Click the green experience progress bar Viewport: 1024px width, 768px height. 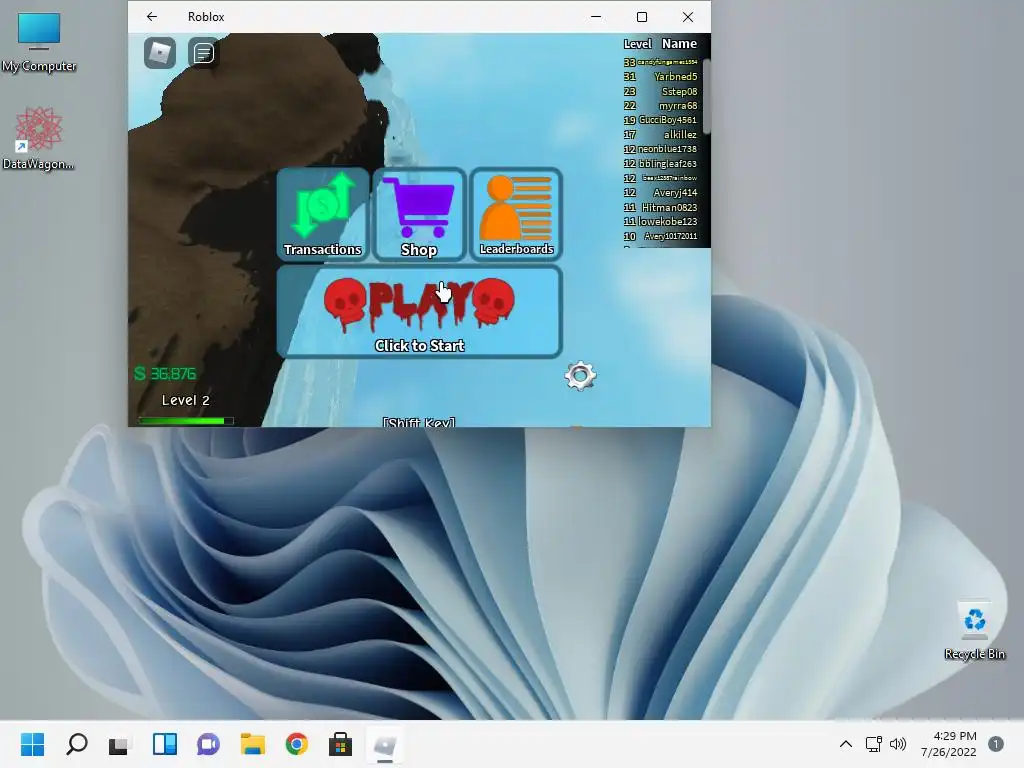tap(185, 421)
